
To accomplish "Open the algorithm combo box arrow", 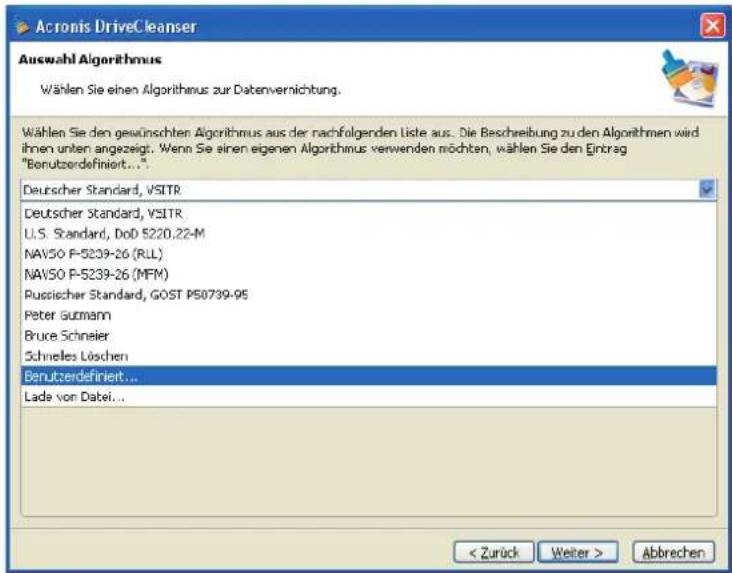I will (x=707, y=190).
